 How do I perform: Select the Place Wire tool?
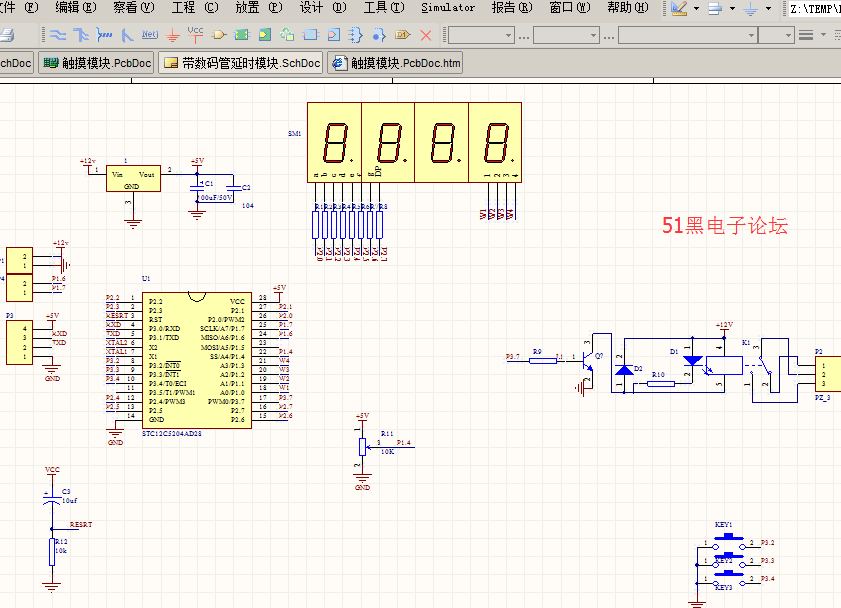57,35
